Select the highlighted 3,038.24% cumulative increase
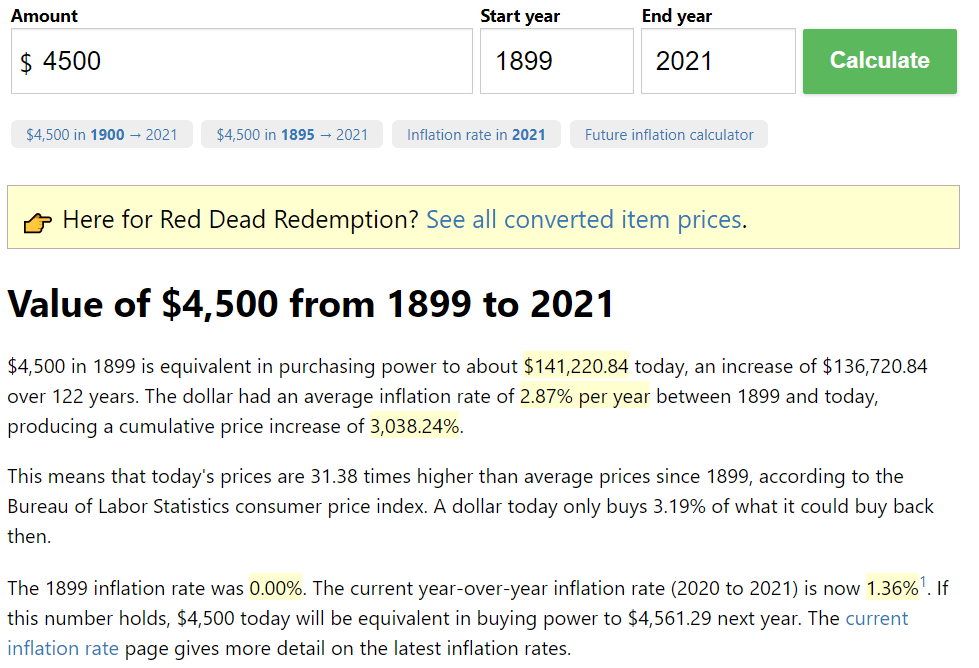This screenshot has height=668, width=979. (x=414, y=426)
